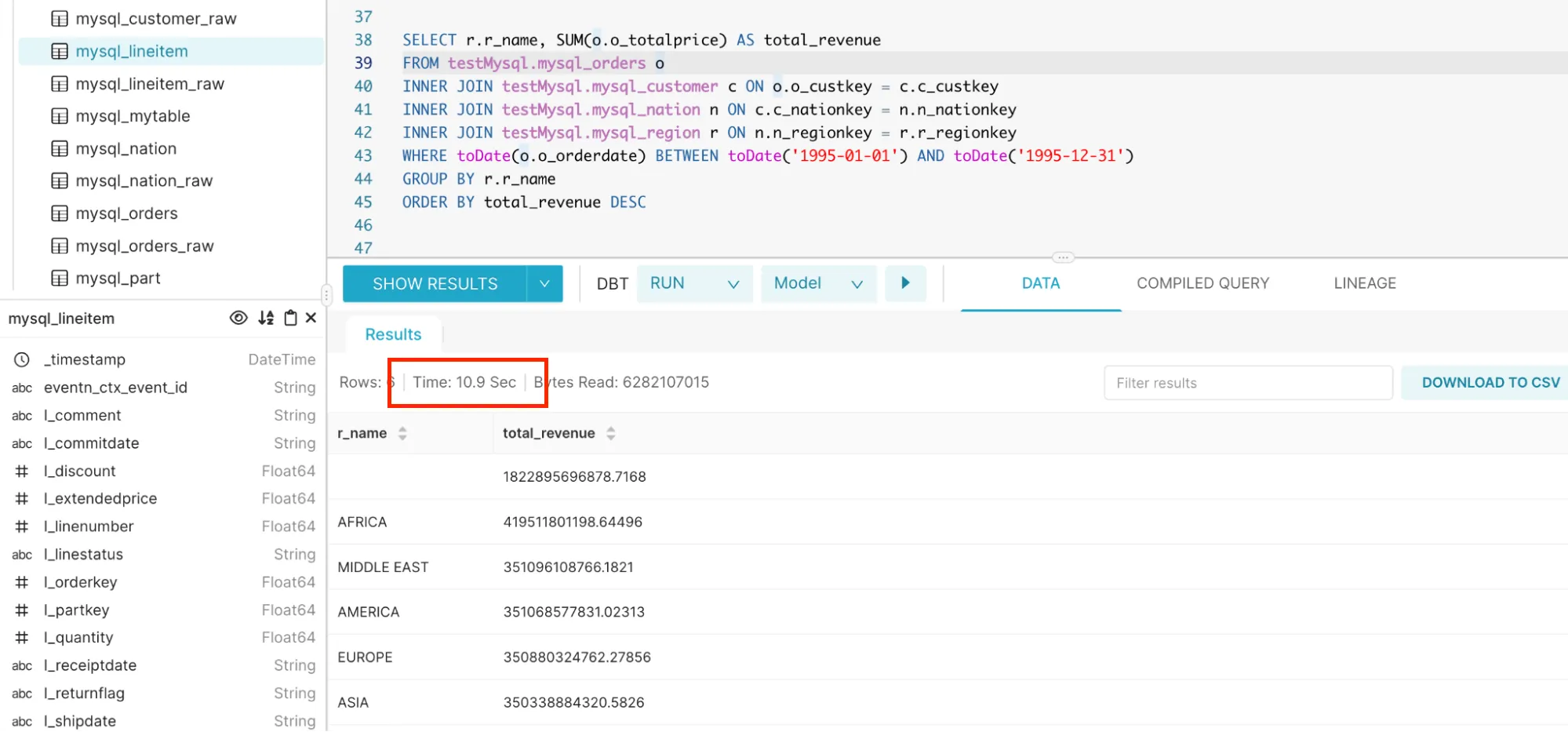
Task: Click editor line 43 WHERE clause
Action: tap(768, 155)
